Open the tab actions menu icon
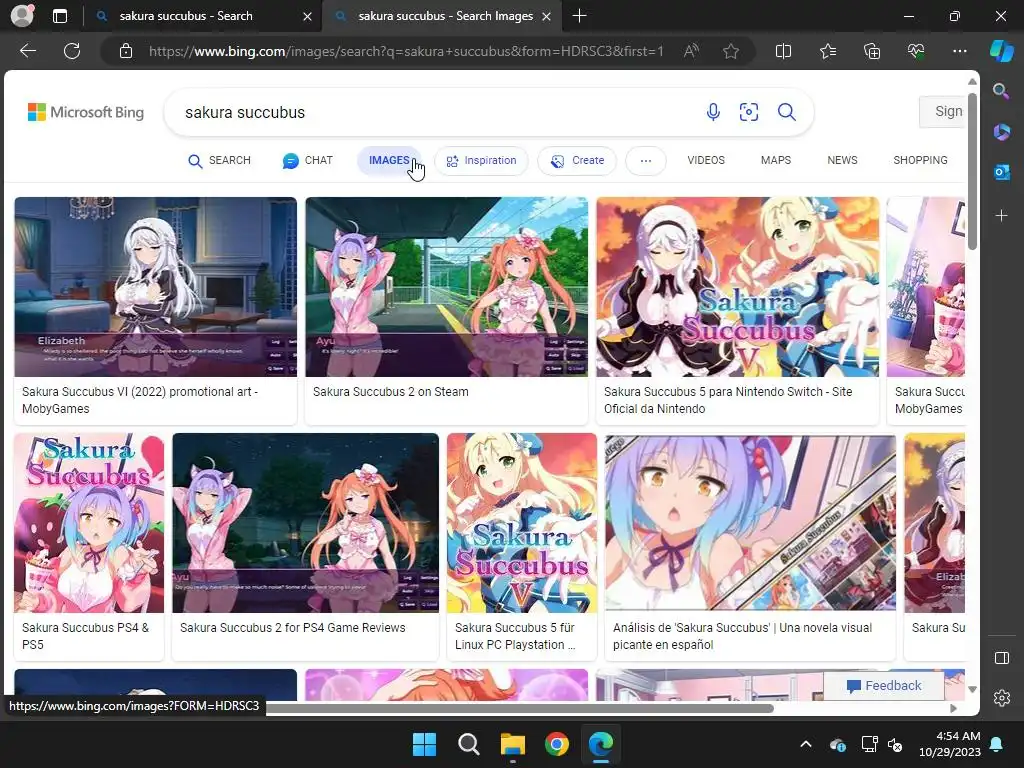Screen dimensions: 1024x768 click(59, 16)
